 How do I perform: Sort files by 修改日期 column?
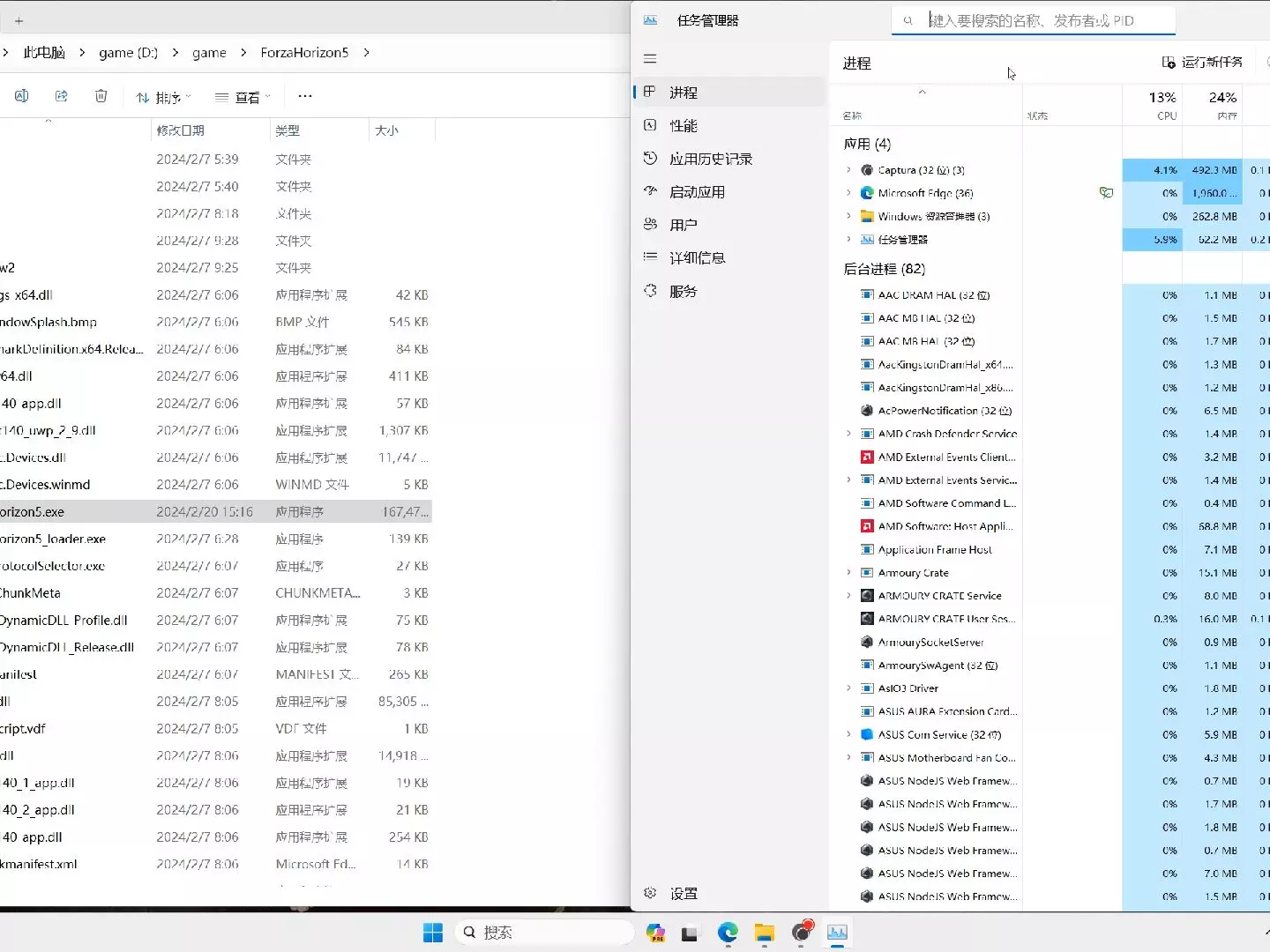pyautogui.click(x=209, y=130)
